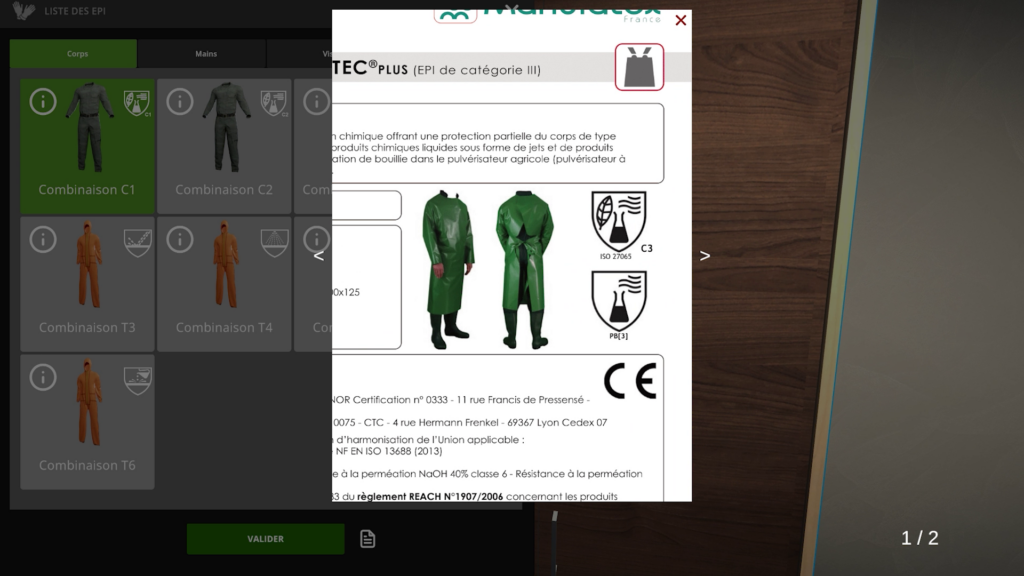This screenshot has height=576, width=1024.
Task: Select the Combinaison T3 card
Action: [x=88, y=284]
